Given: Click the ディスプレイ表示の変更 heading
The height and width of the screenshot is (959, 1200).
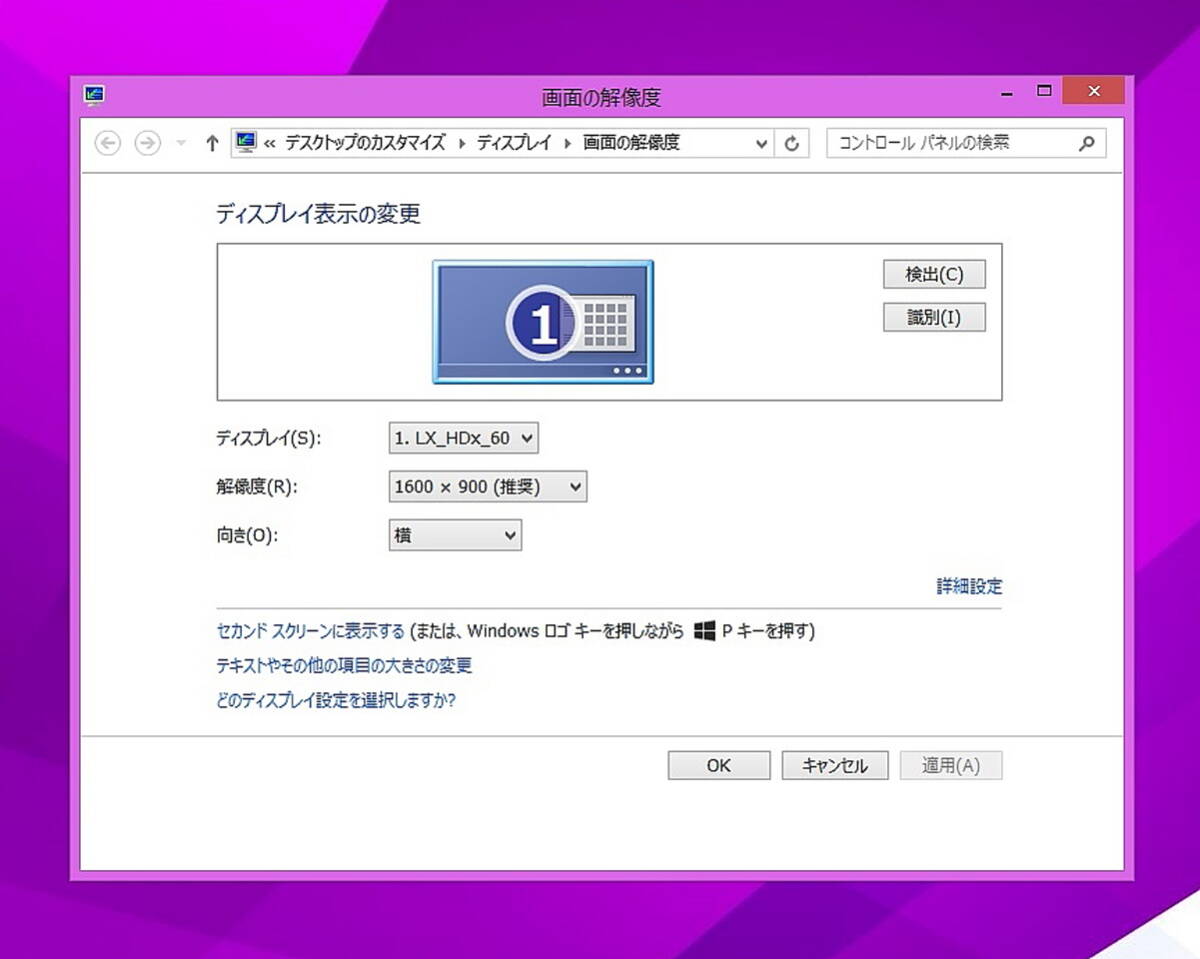Looking at the screenshot, I should [319, 214].
